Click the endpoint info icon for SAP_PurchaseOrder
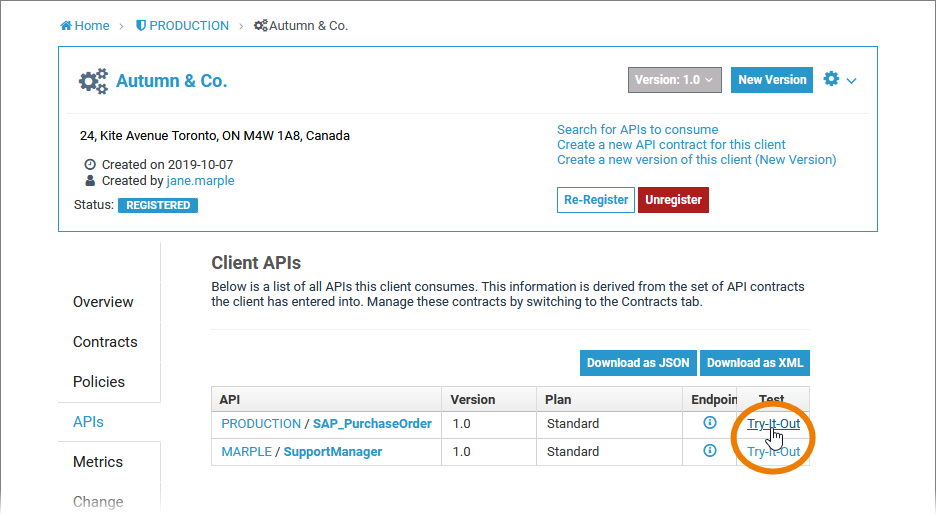 click(x=710, y=423)
